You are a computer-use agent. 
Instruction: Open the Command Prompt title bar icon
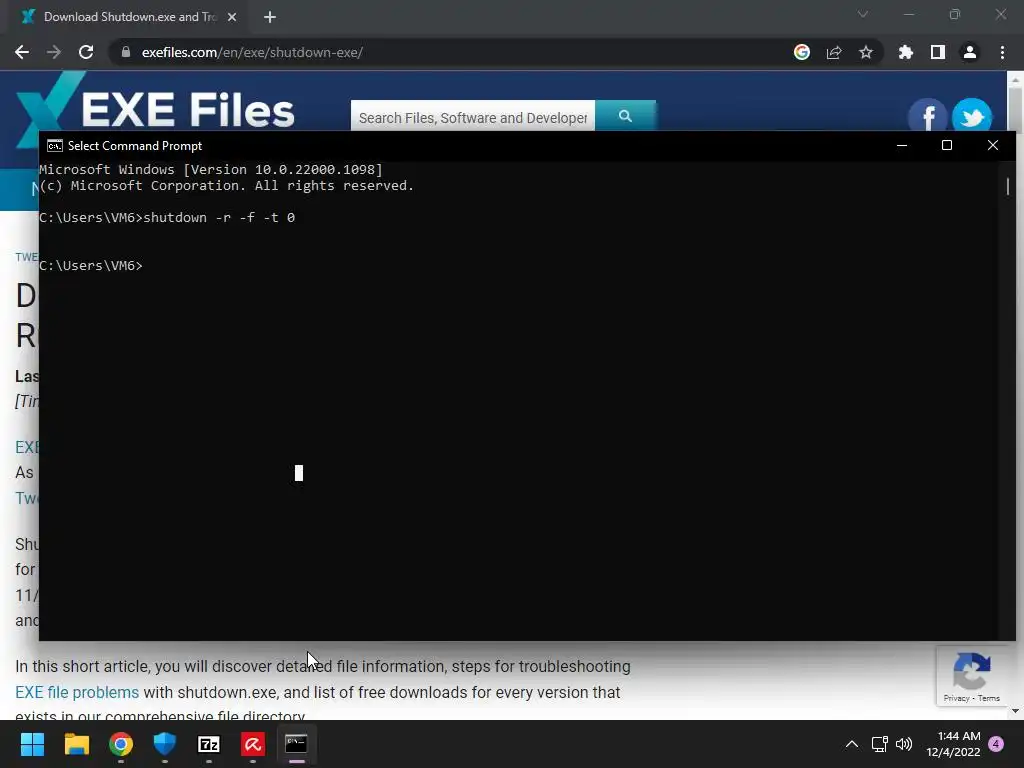tap(55, 146)
